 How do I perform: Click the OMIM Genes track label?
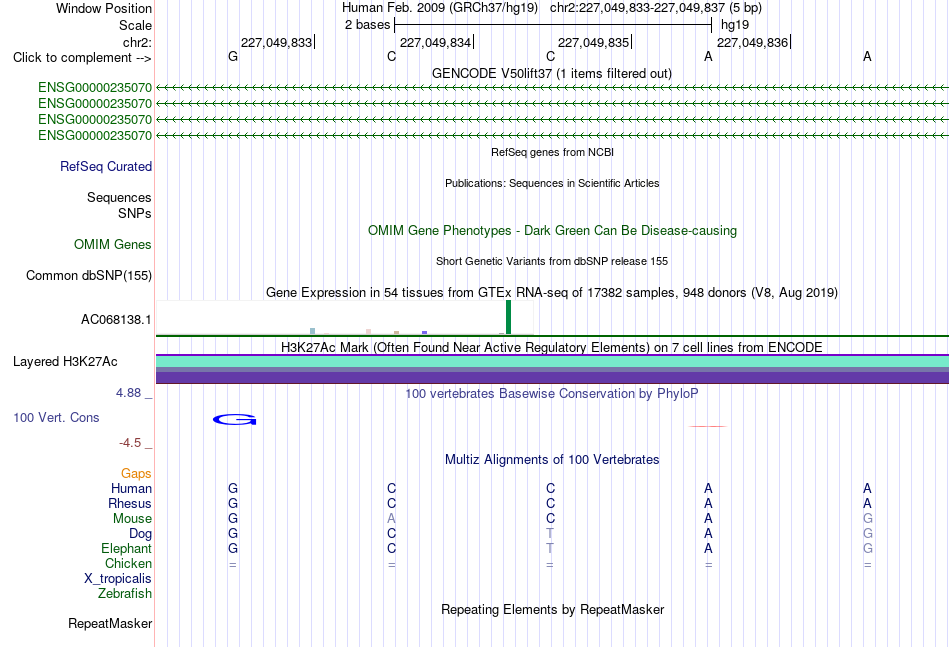(x=113, y=244)
